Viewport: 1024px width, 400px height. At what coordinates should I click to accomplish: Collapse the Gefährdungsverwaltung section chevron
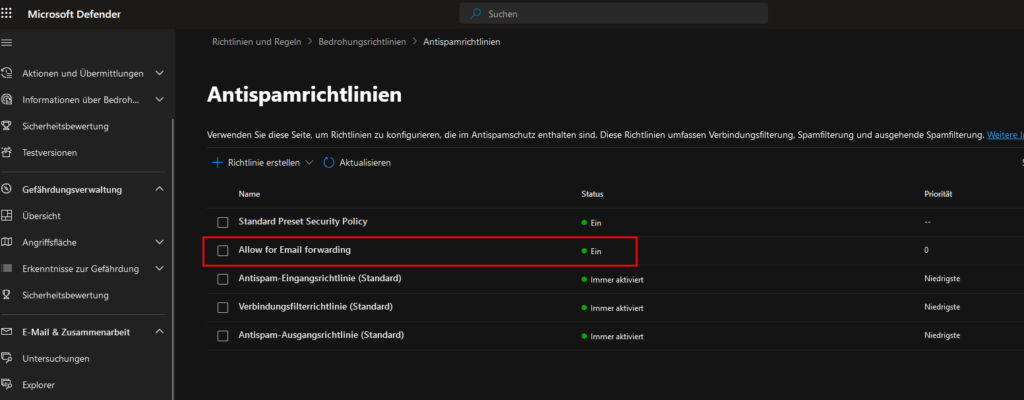pos(160,190)
